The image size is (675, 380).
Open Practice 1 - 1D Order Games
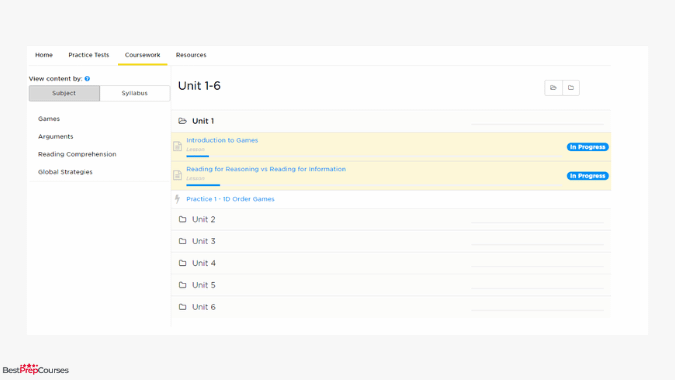tap(230, 199)
